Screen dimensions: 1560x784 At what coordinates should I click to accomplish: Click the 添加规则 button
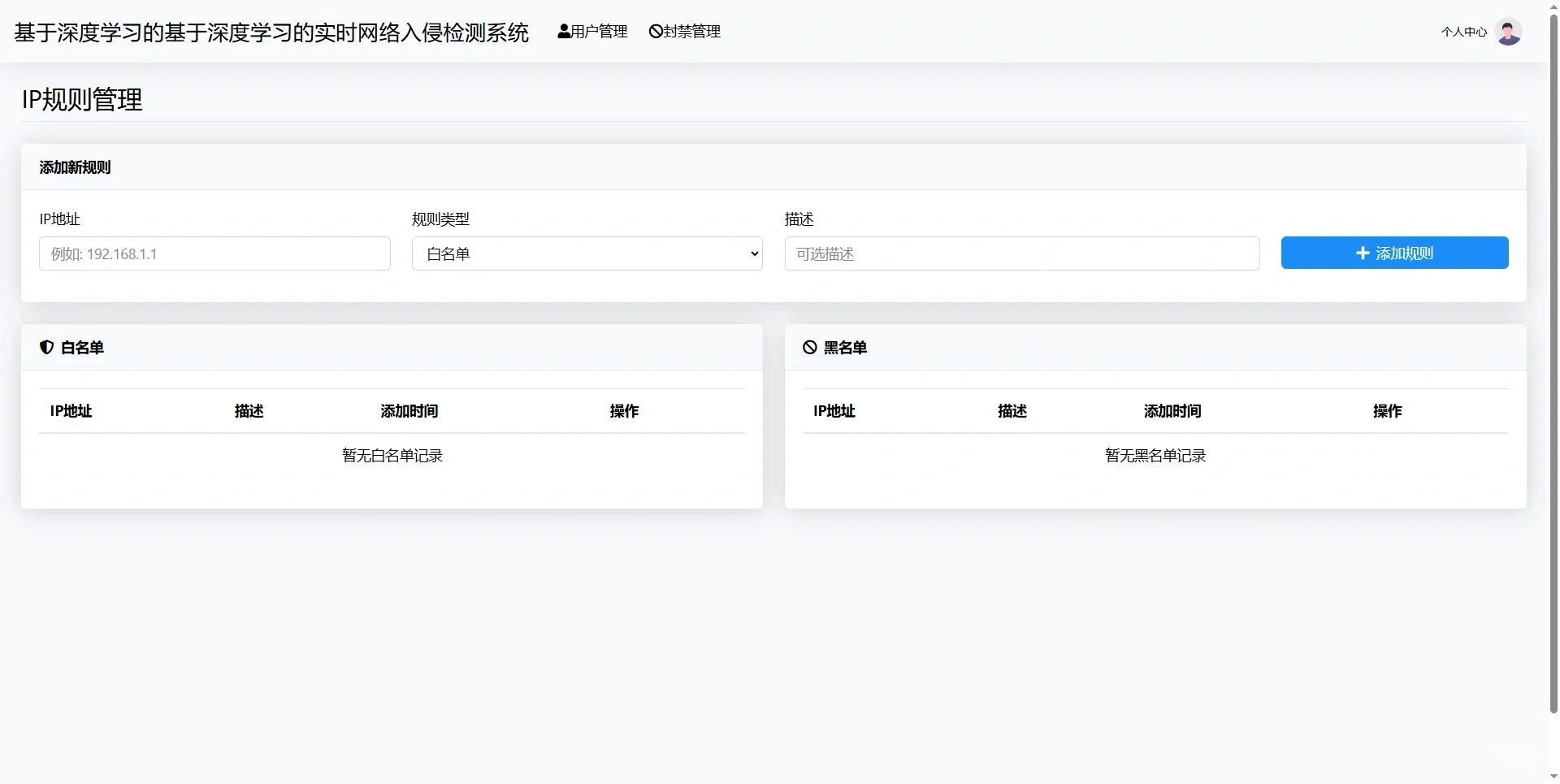1394,253
